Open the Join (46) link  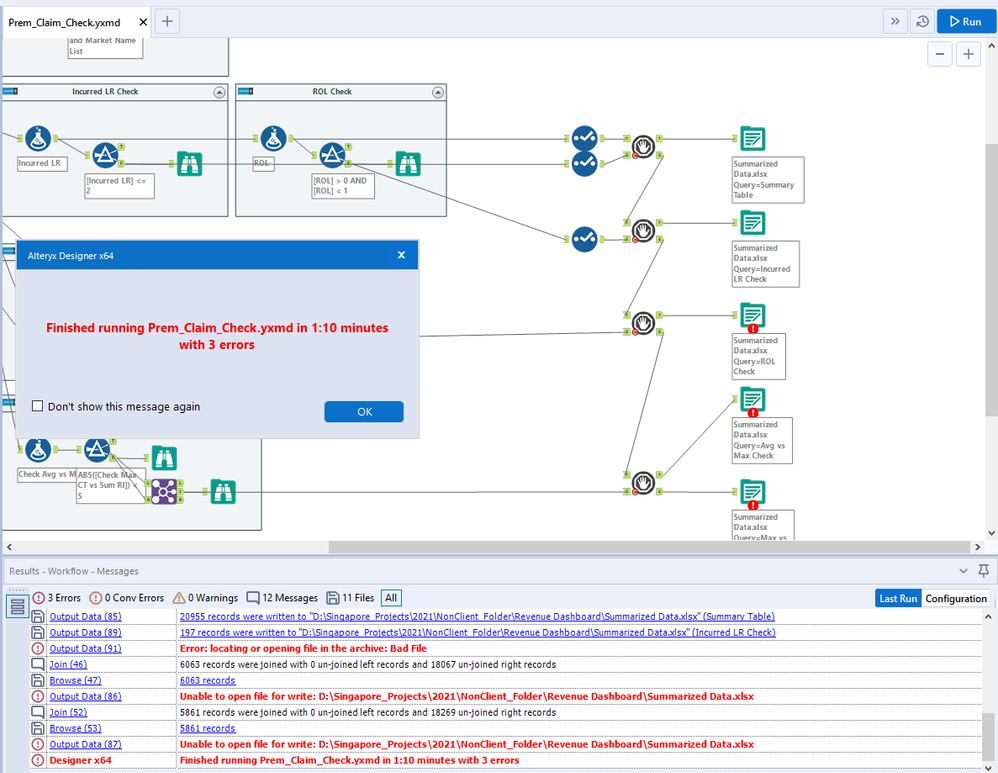pos(68,664)
